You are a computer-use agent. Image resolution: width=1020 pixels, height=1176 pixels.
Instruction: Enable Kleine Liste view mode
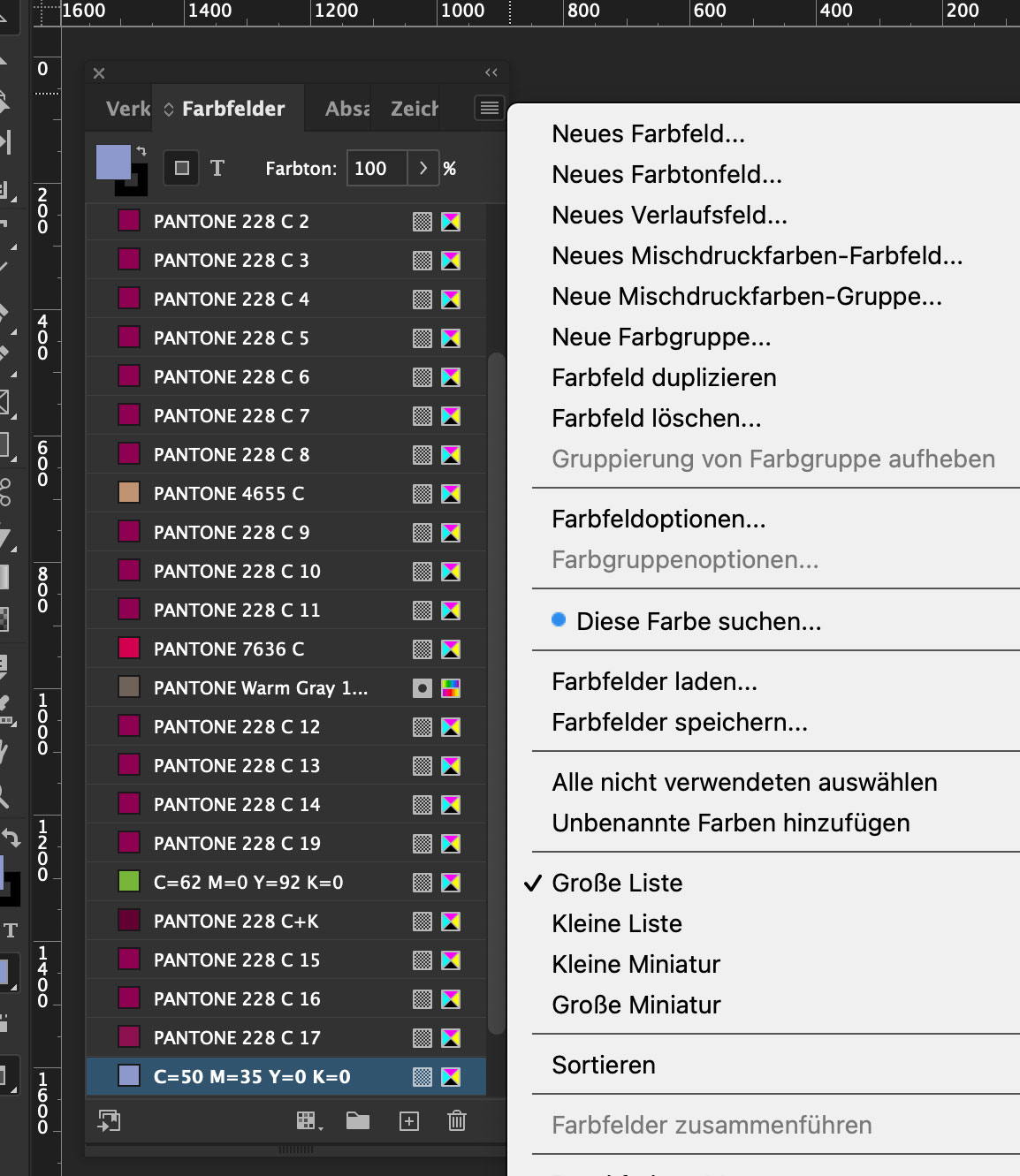pyautogui.click(x=616, y=923)
